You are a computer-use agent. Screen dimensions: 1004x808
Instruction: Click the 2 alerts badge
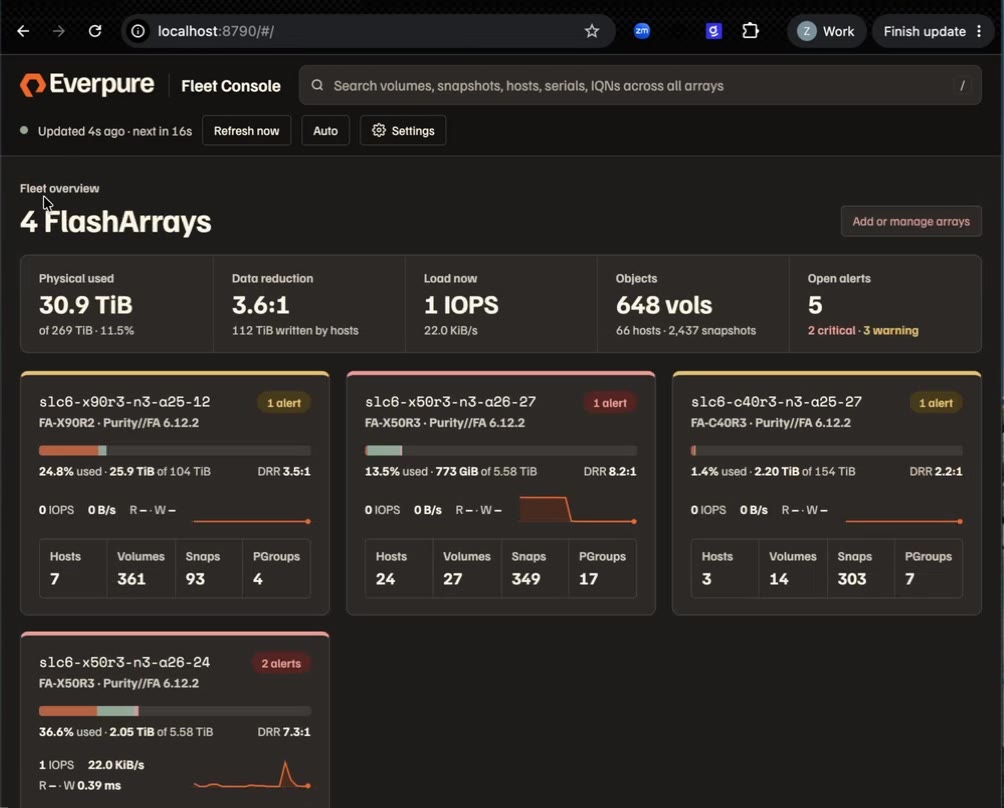pyautogui.click(x=280, y=663)
